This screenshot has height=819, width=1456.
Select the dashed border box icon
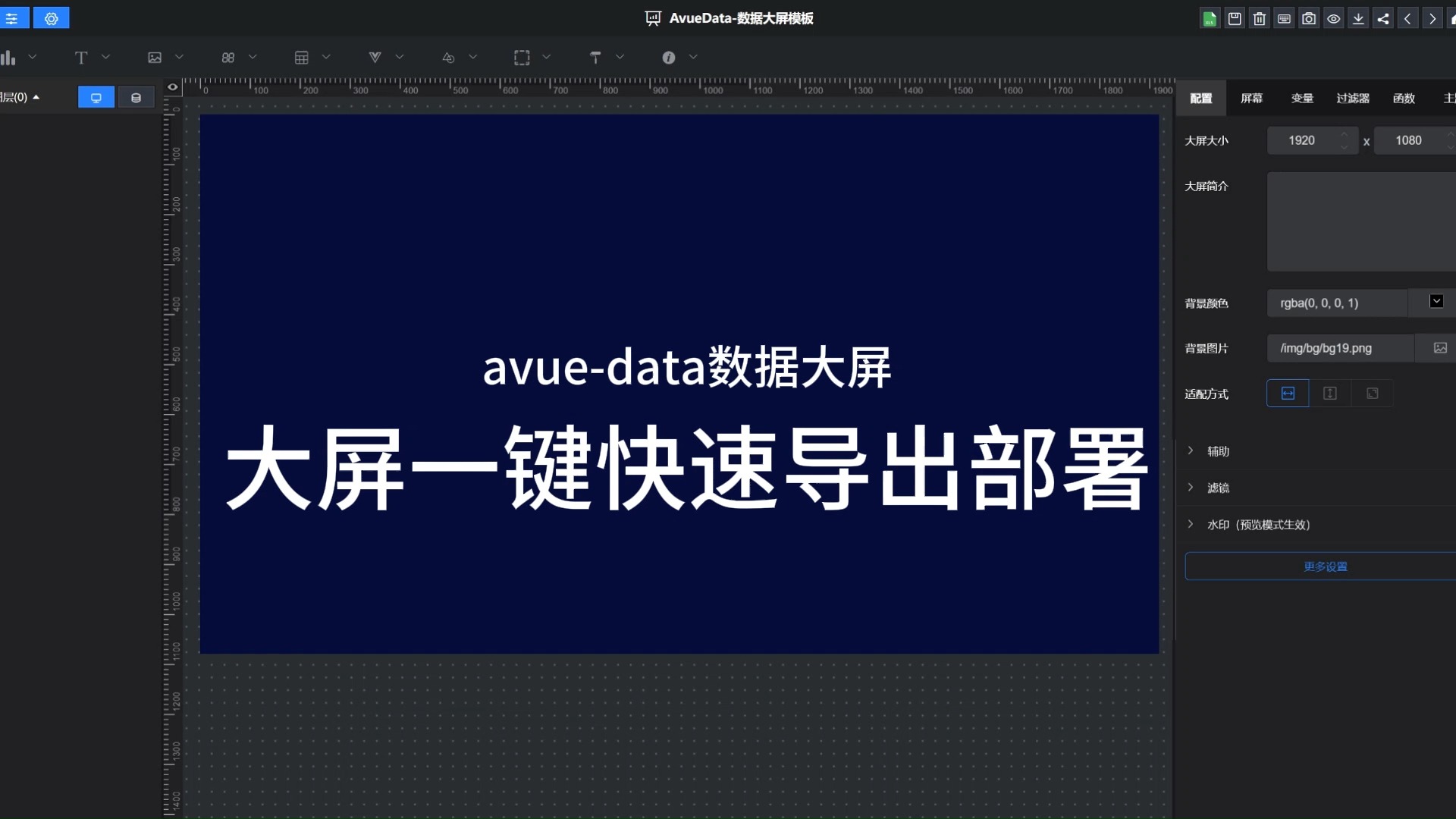522,58
